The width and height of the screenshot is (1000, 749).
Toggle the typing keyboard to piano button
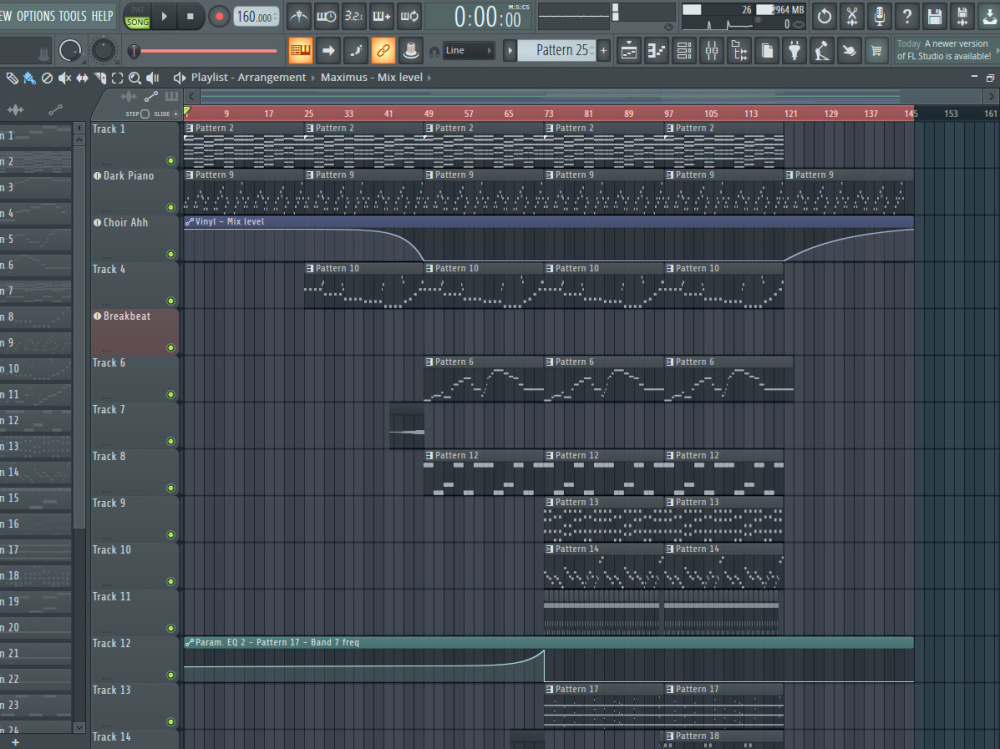coord(300,50)
